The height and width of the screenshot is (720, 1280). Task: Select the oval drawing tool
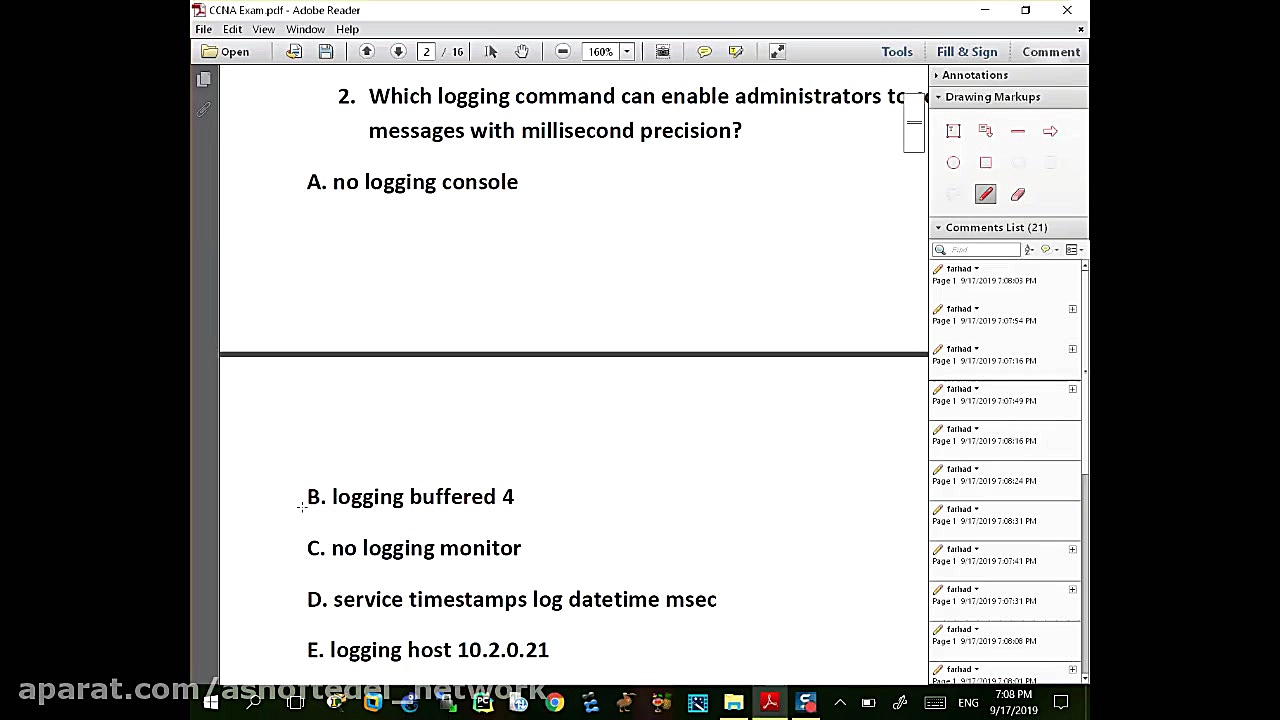953,163
